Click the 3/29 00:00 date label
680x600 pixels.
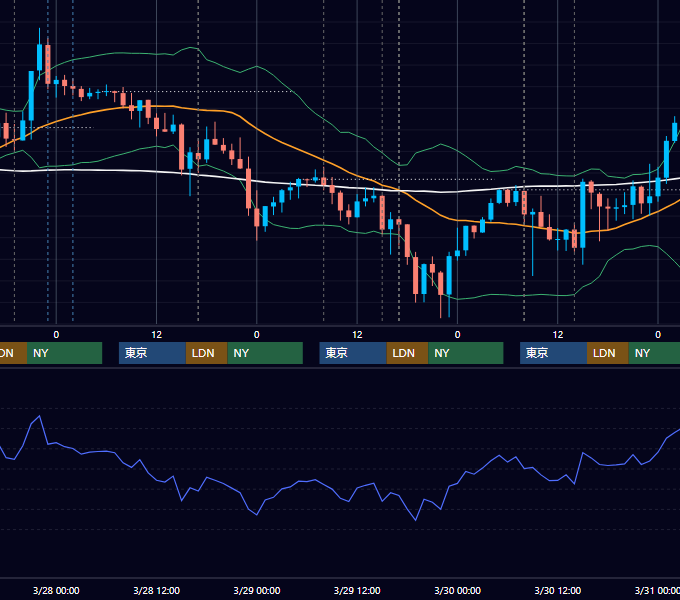257,590
